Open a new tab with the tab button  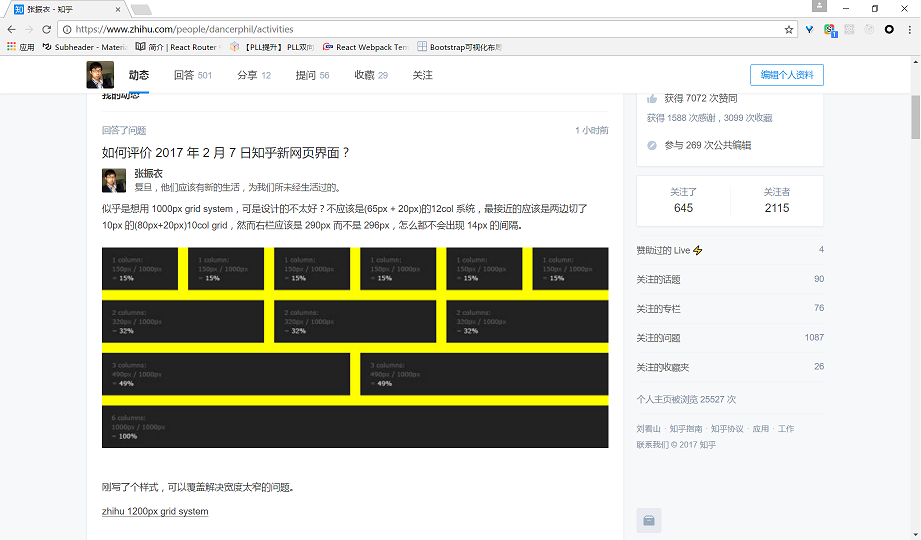coord(141,9)
